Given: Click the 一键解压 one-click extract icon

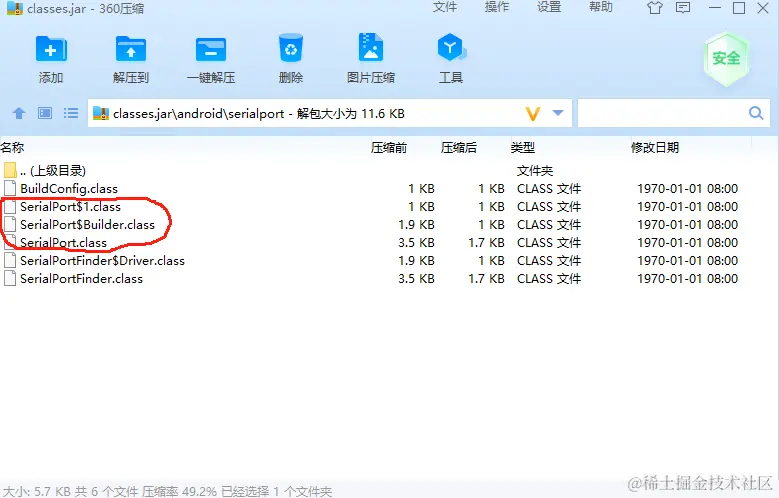Looking at the screenshot, I should pos(211,49).
